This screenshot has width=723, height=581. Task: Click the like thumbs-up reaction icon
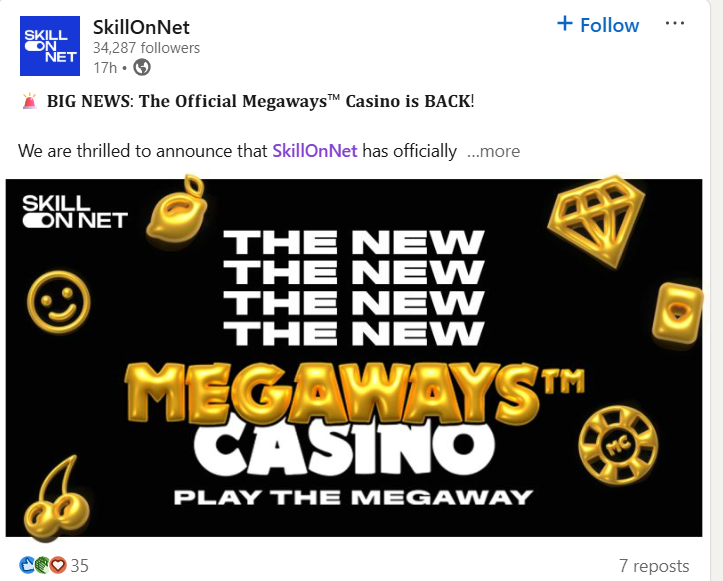[27, 565]
